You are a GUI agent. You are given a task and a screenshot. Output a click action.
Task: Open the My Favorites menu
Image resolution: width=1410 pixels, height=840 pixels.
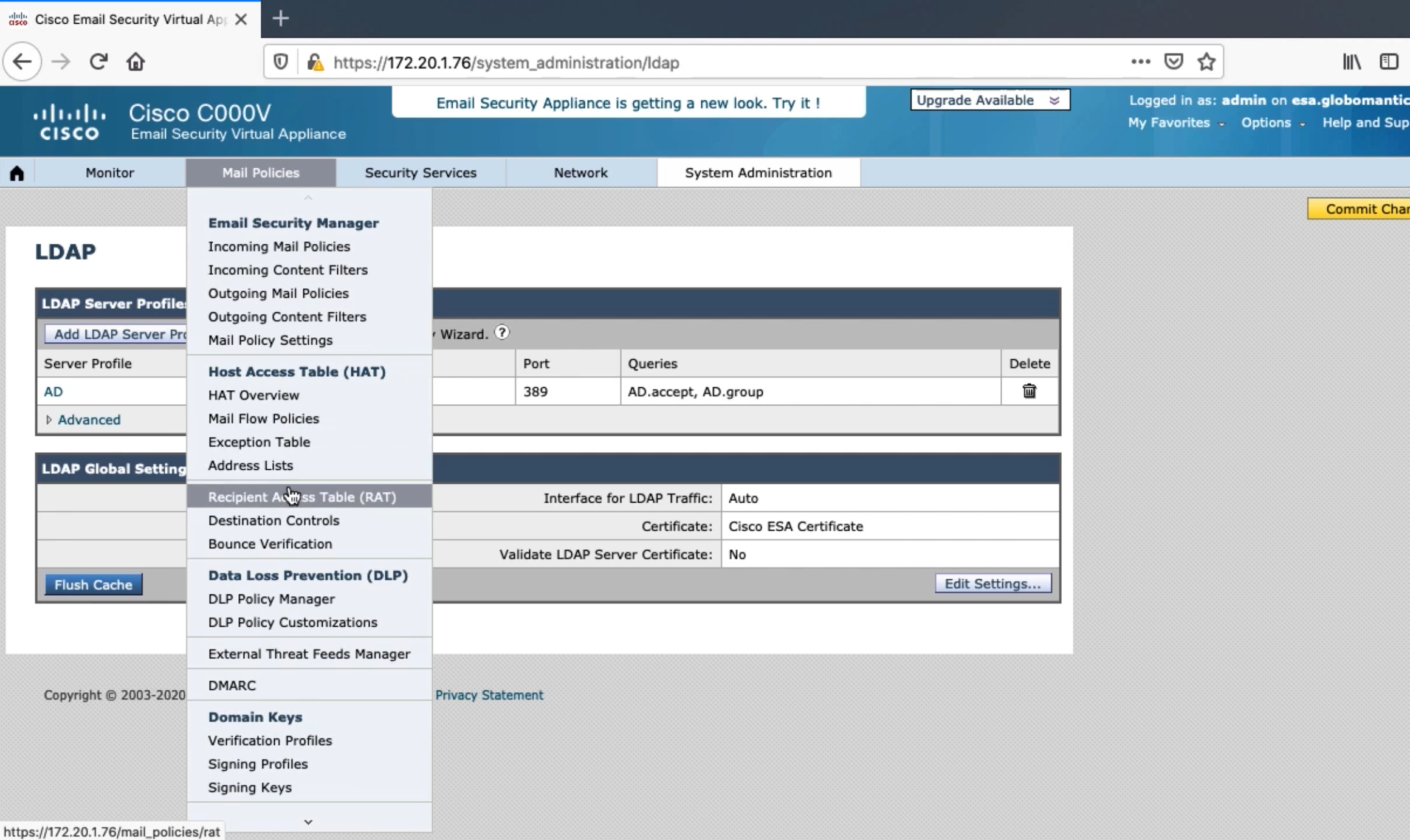pos(1175,123)
